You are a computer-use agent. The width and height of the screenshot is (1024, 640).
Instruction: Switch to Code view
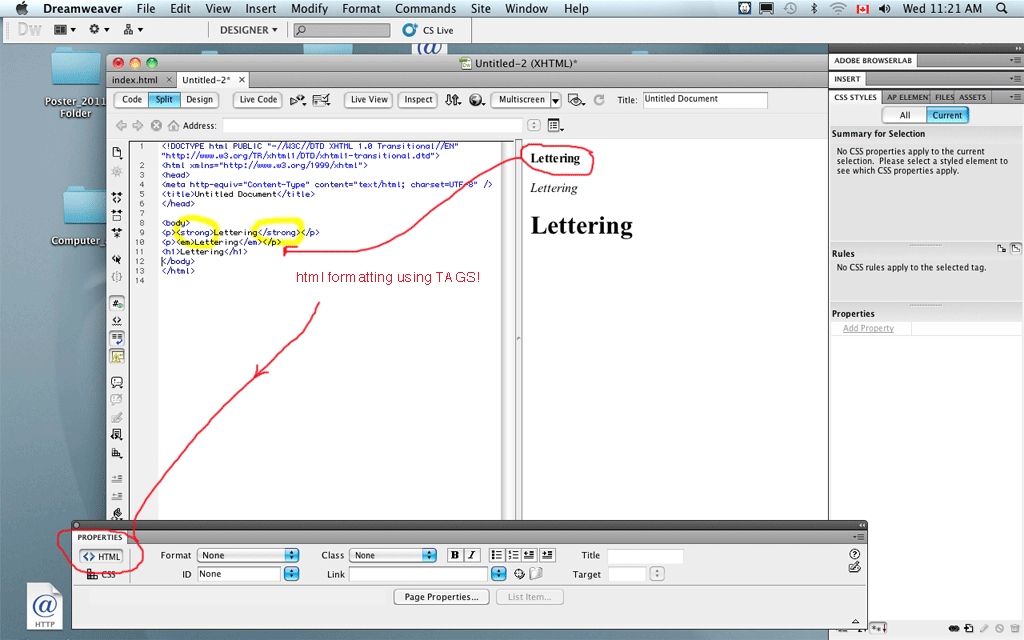click(x=131, y=100)
